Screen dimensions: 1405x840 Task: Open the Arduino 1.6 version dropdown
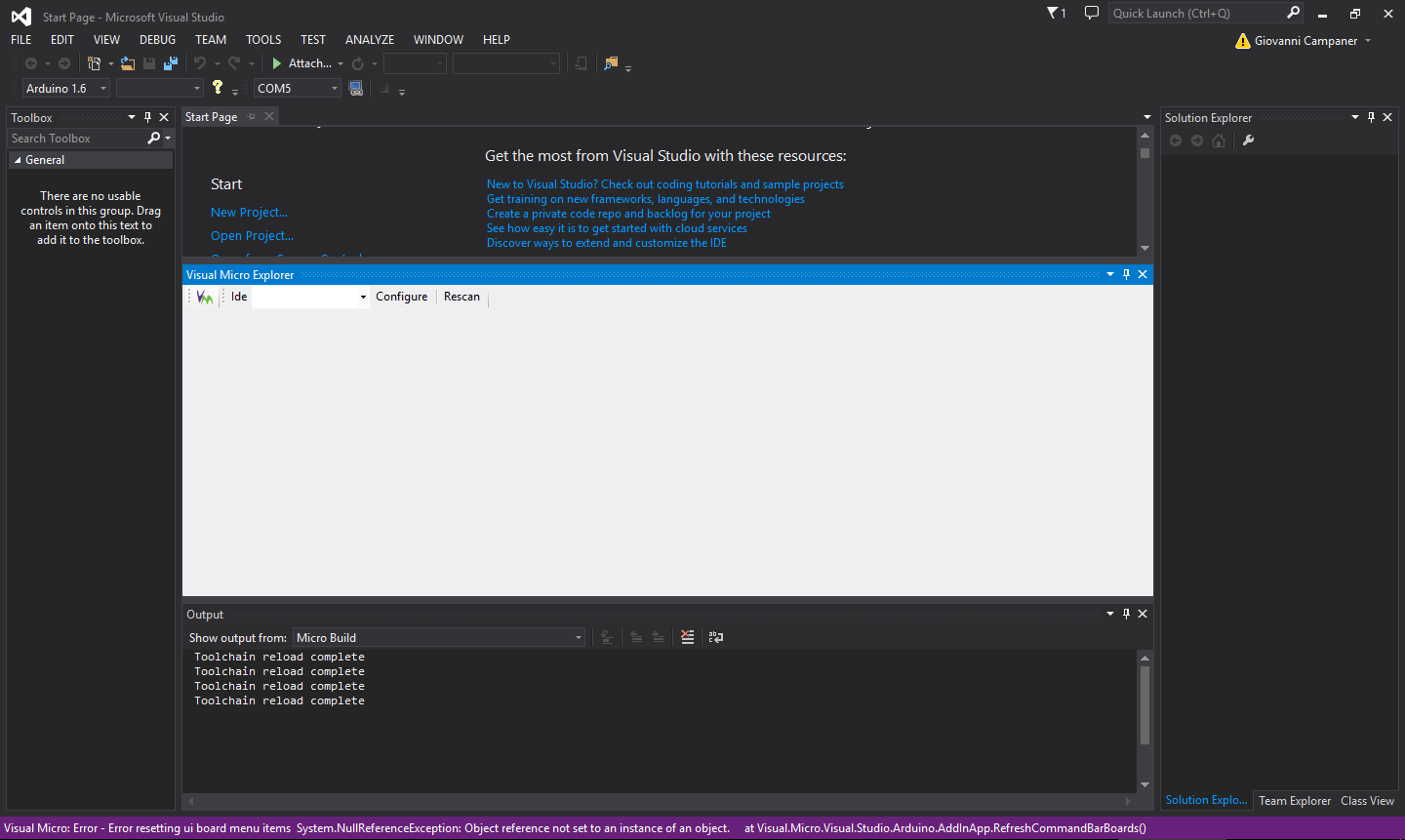(103, 89)
